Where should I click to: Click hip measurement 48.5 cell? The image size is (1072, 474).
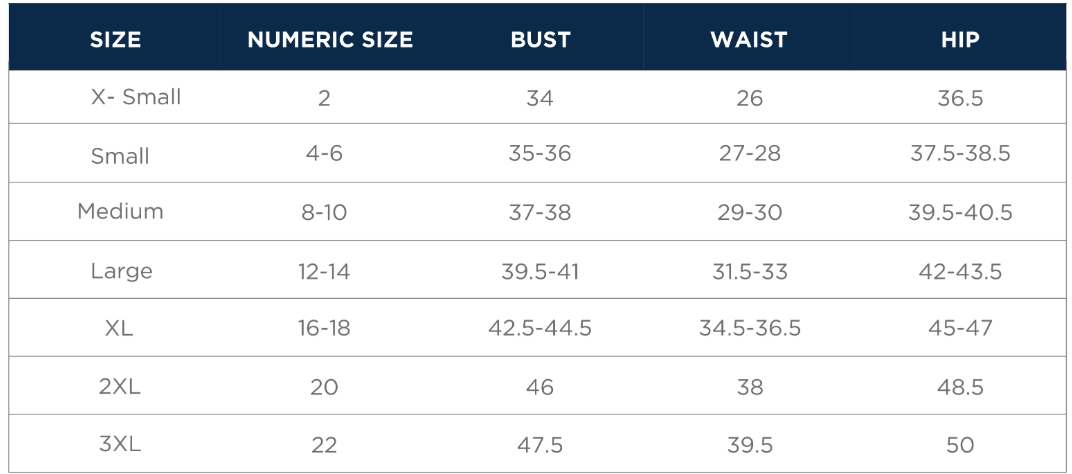[960, 387]
